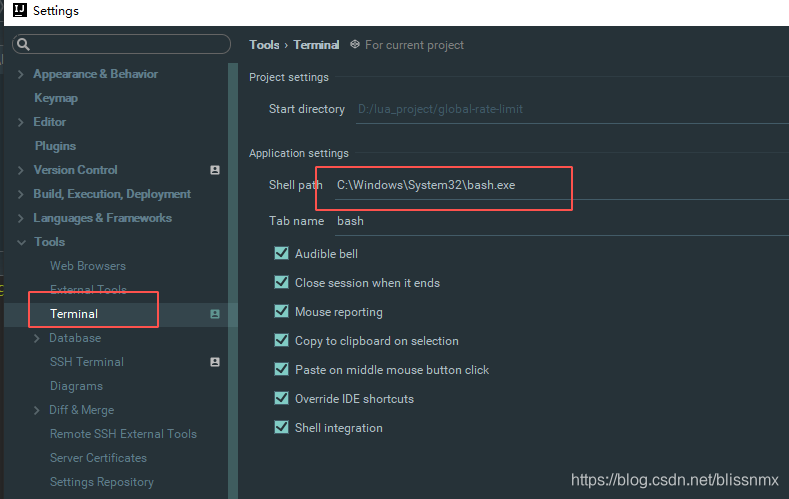
Task: Uncheck Close session when it ends
Action: point(281,282)
